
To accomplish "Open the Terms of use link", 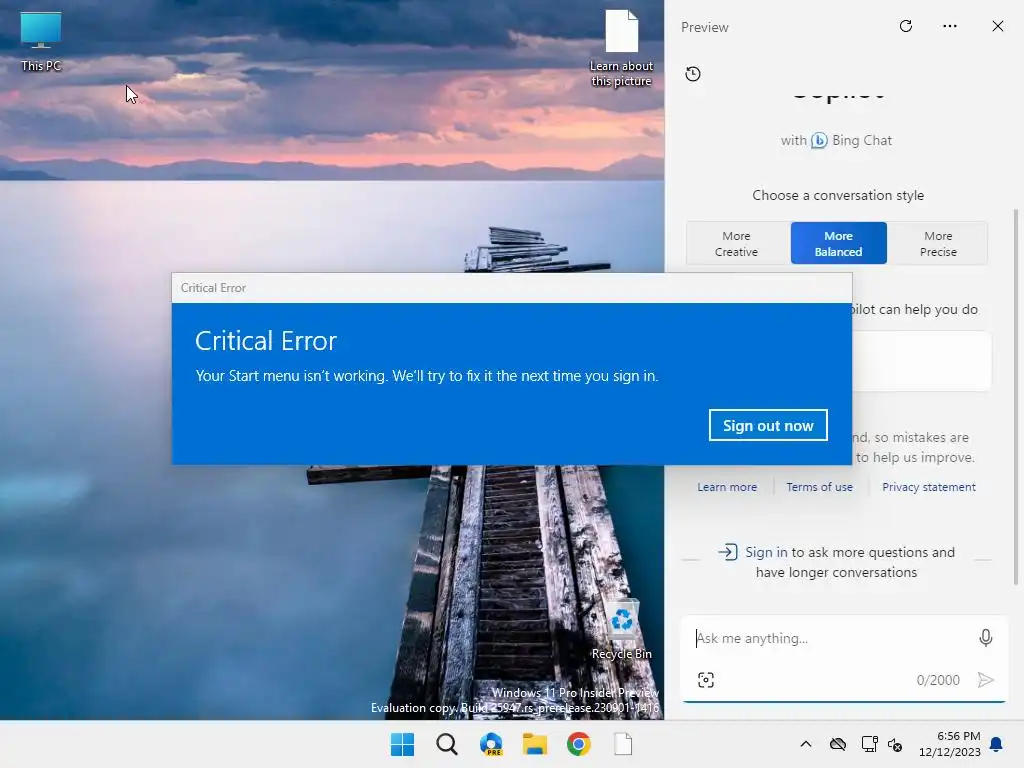I will pyautogui.click(x=820, y=487).
